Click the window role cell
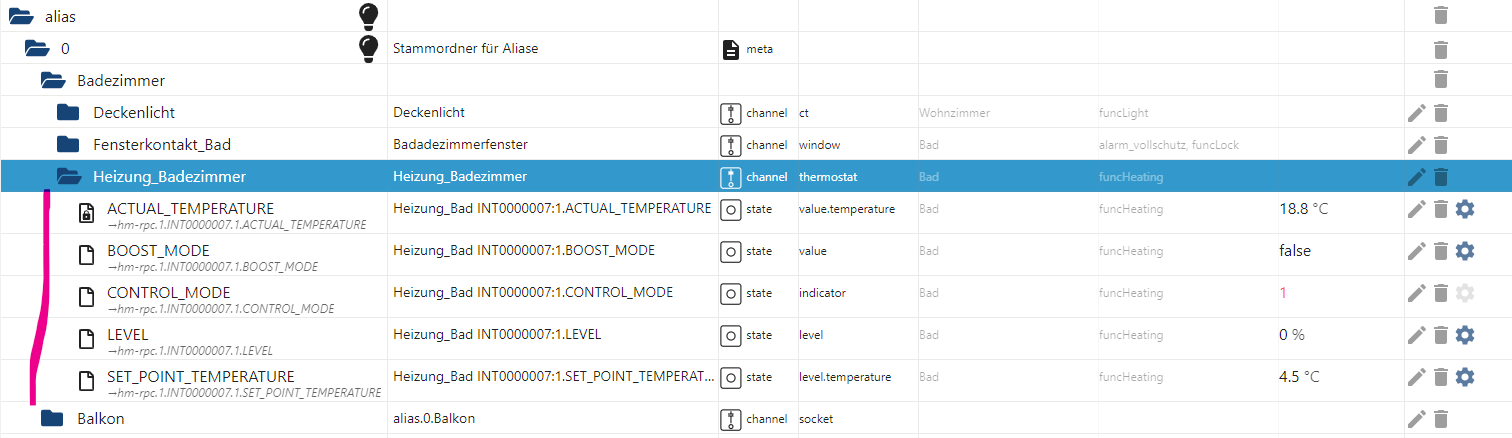The height and width of the screenshot is (438, 1512). pos(820,145)
